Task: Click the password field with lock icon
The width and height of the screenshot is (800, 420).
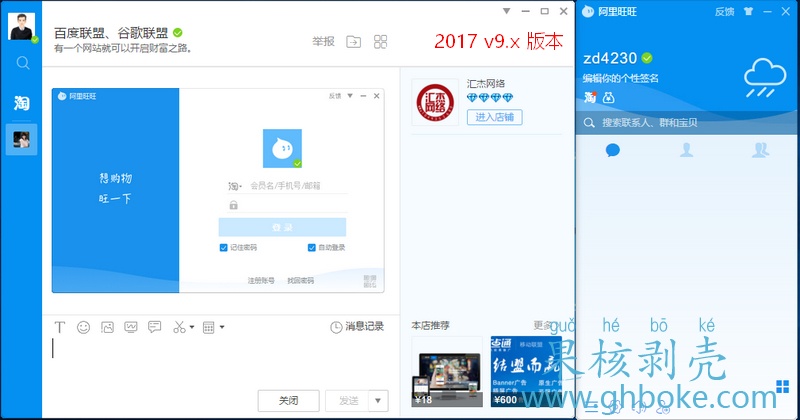Action: coord(288,205)
